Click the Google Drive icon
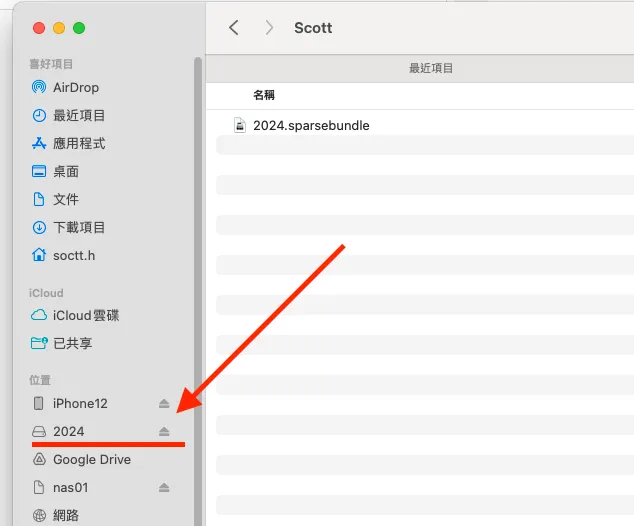 39,459
